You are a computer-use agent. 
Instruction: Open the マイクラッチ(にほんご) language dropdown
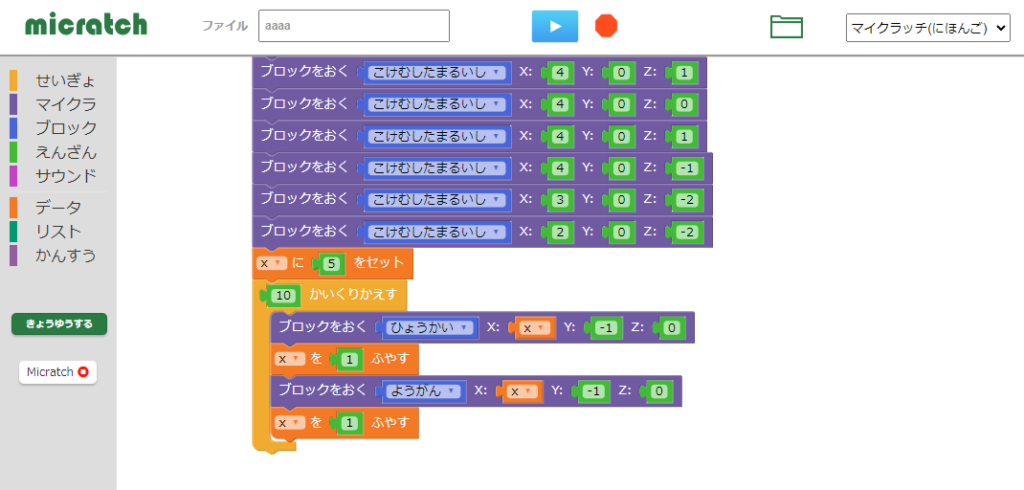(x=928, y=27)
